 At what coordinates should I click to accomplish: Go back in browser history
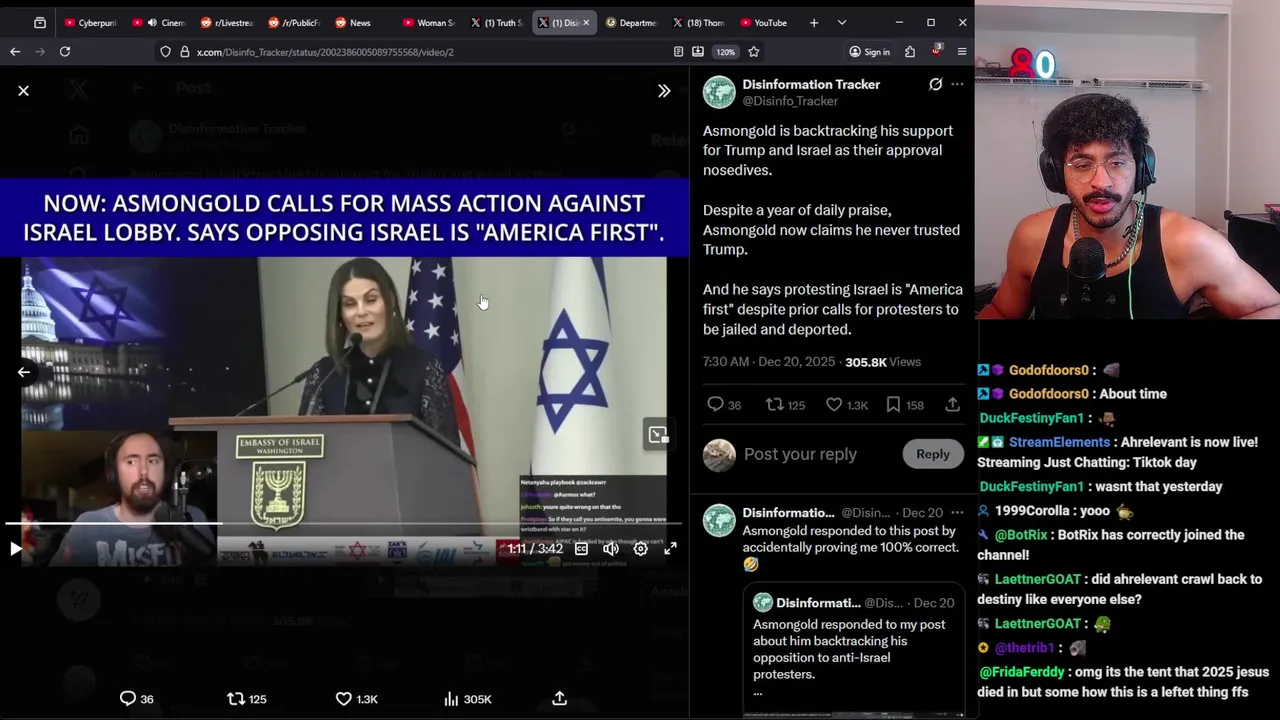click(x=15, y=51)
